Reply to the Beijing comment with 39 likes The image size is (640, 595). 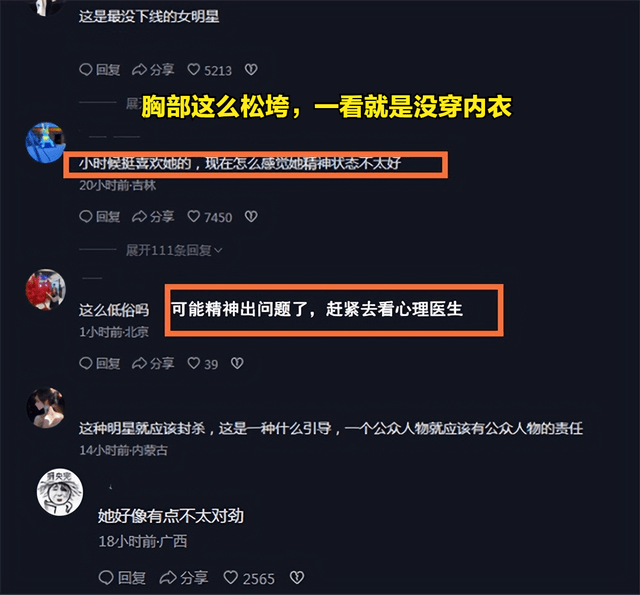(100, 363)
